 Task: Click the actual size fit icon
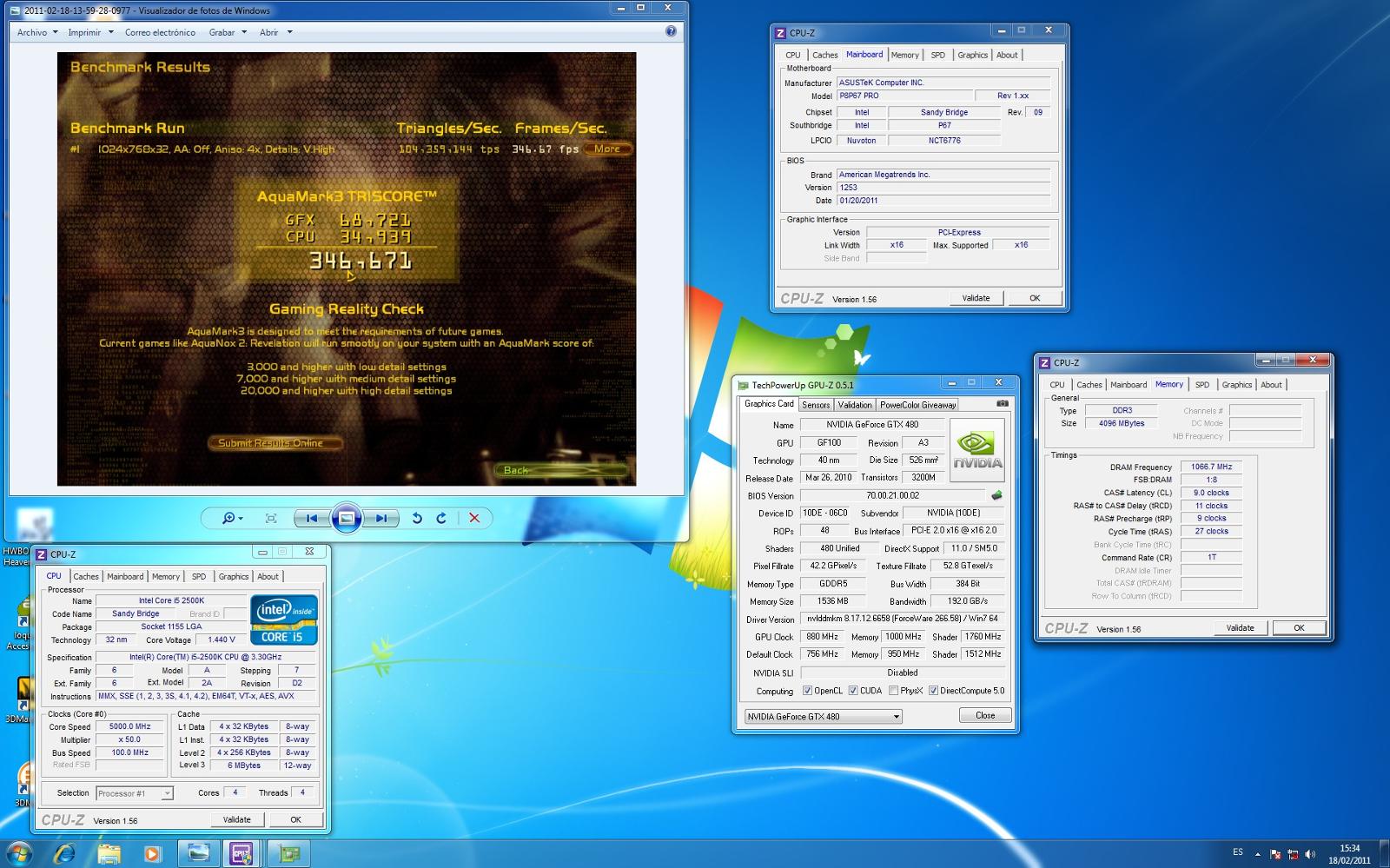click(271, 518)
